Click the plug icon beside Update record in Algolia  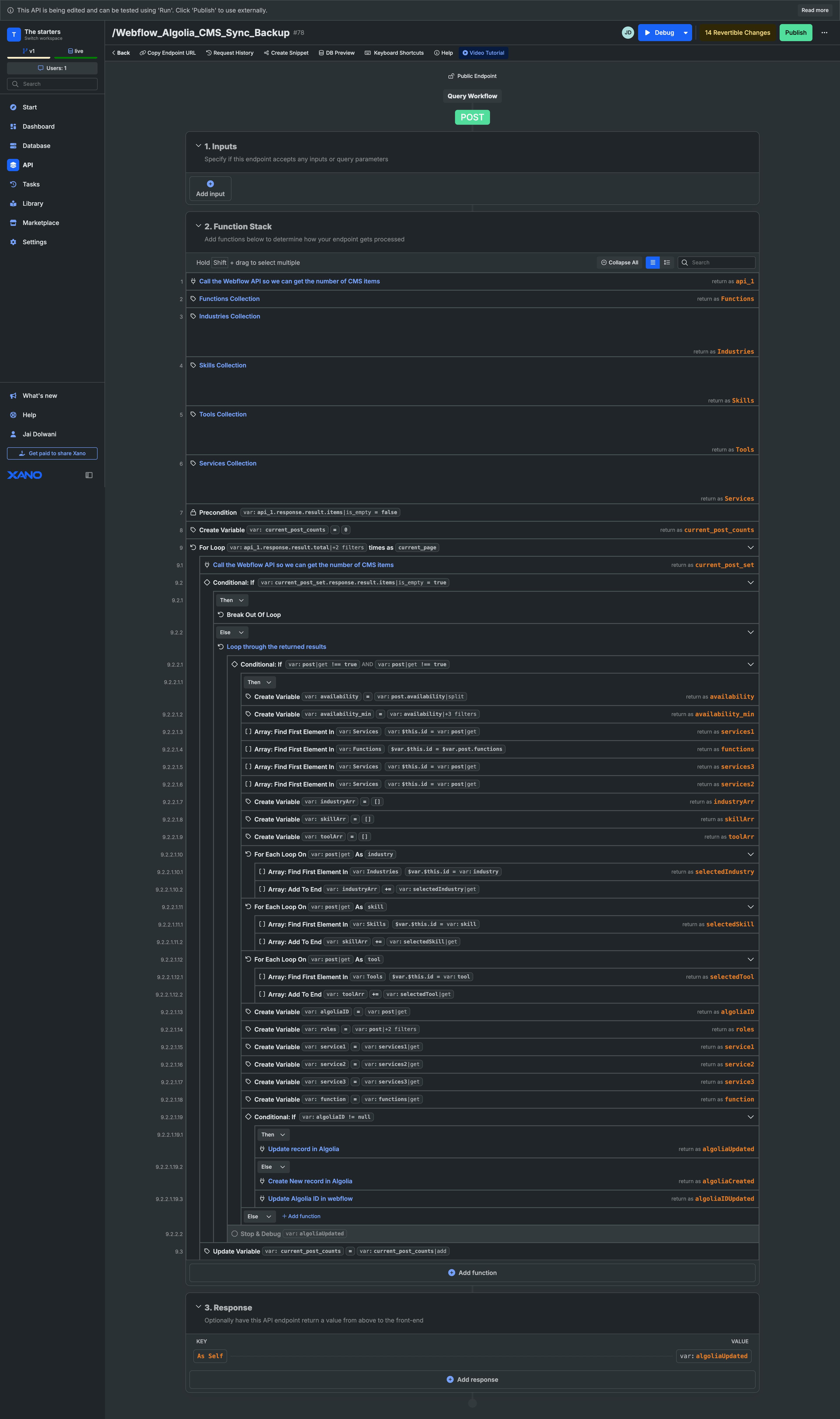262,1149
